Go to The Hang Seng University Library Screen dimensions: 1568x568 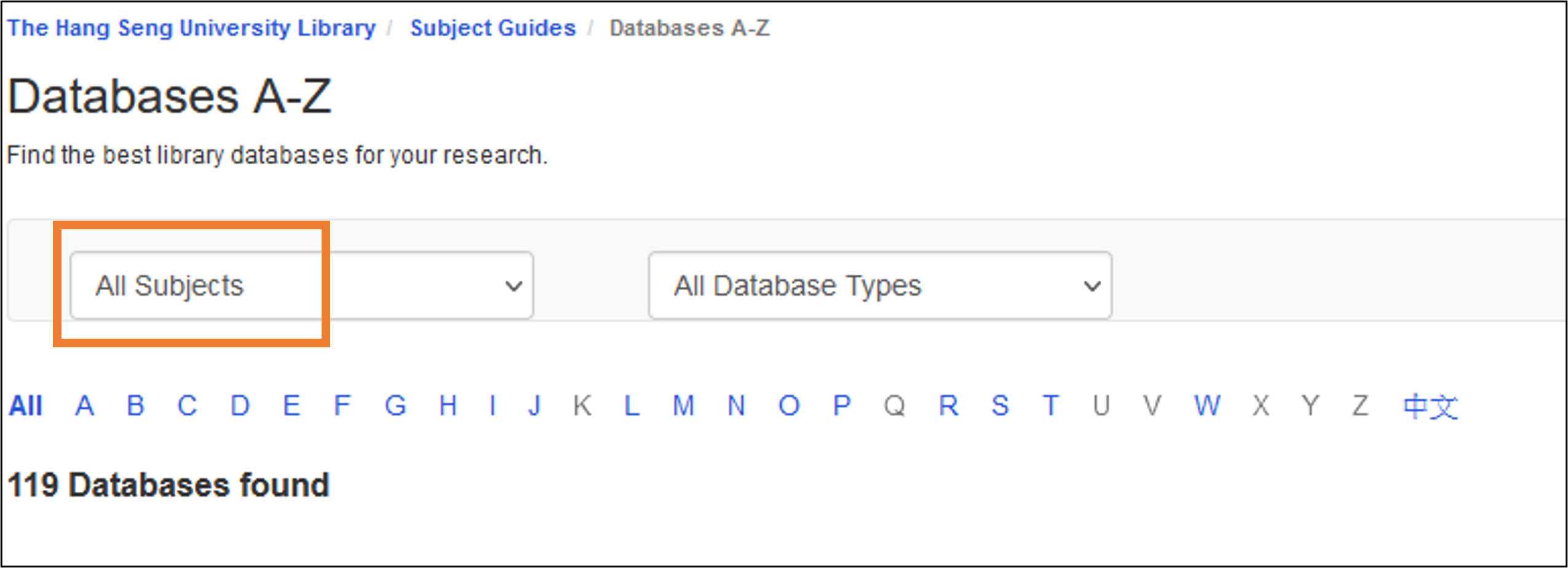[191, 28]
